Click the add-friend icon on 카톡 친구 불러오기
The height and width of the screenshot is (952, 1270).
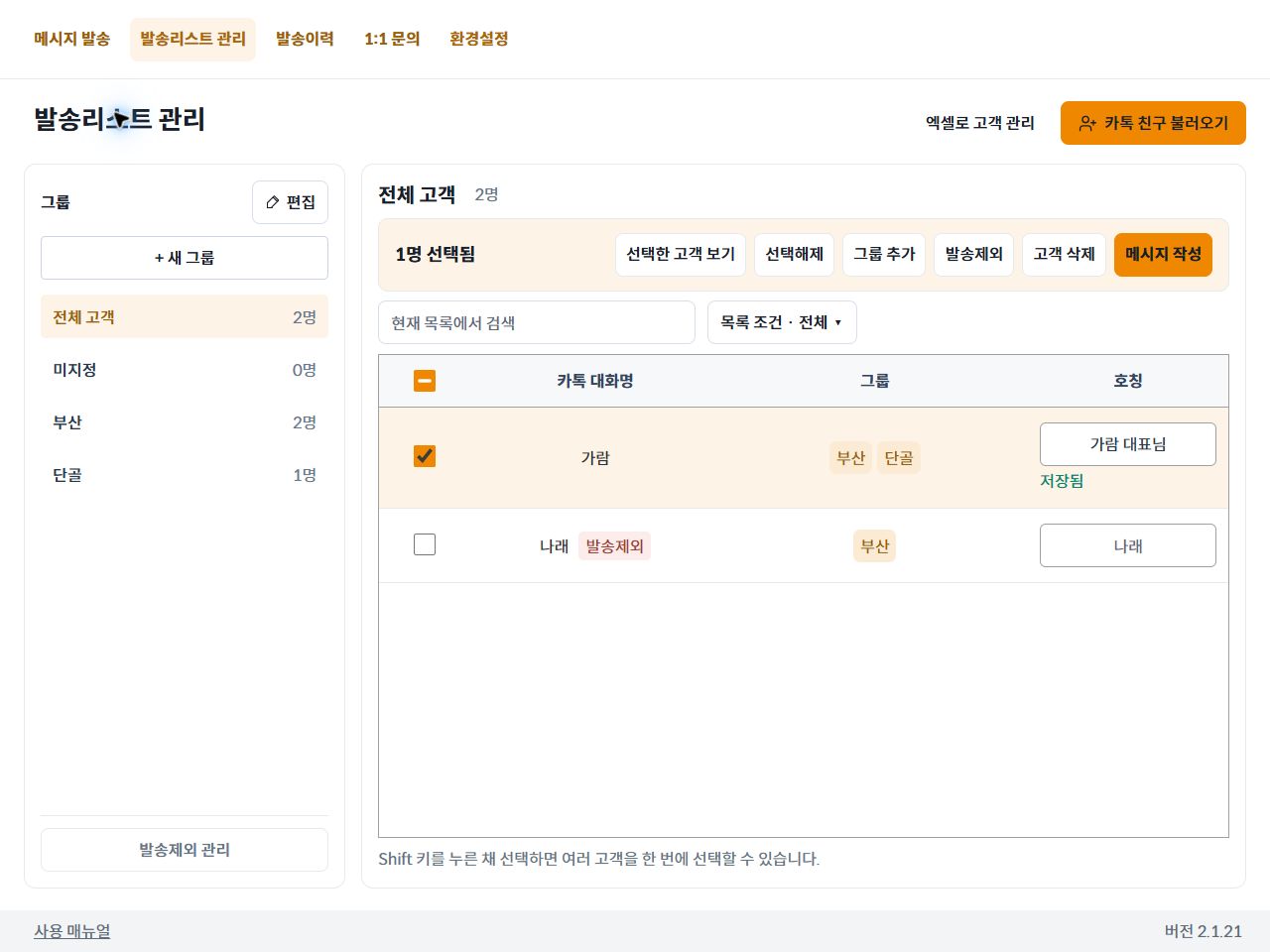point(1087,123)
